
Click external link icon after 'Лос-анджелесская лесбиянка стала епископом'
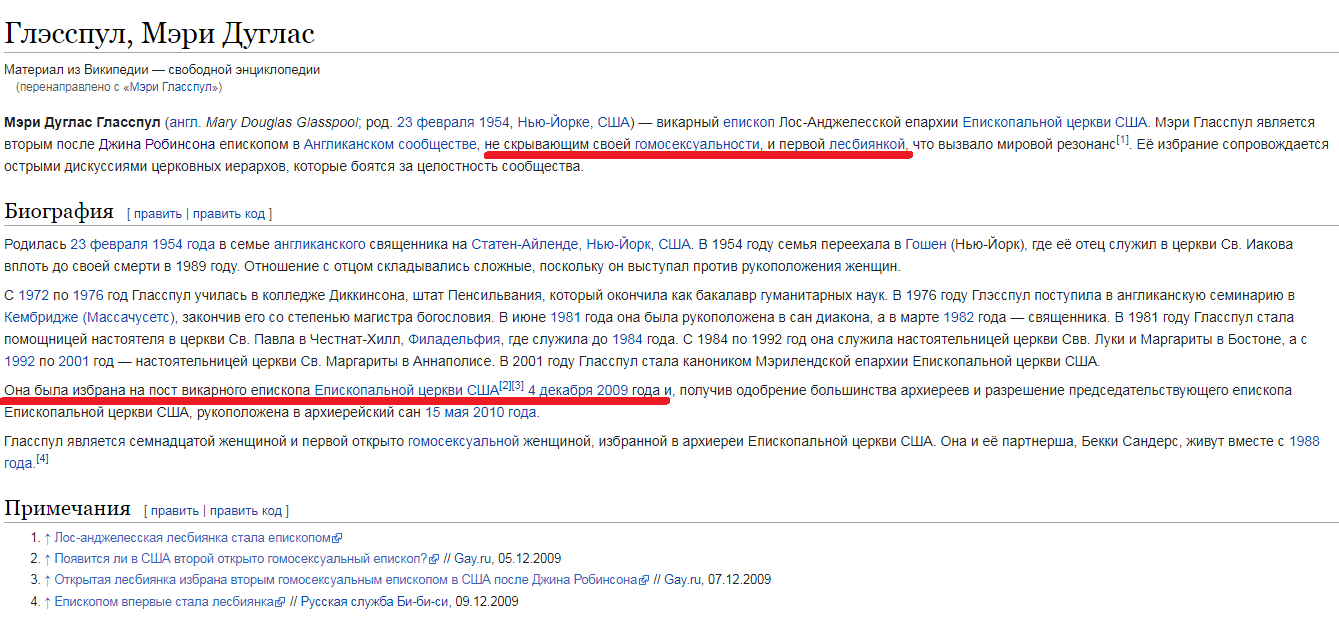338,538
